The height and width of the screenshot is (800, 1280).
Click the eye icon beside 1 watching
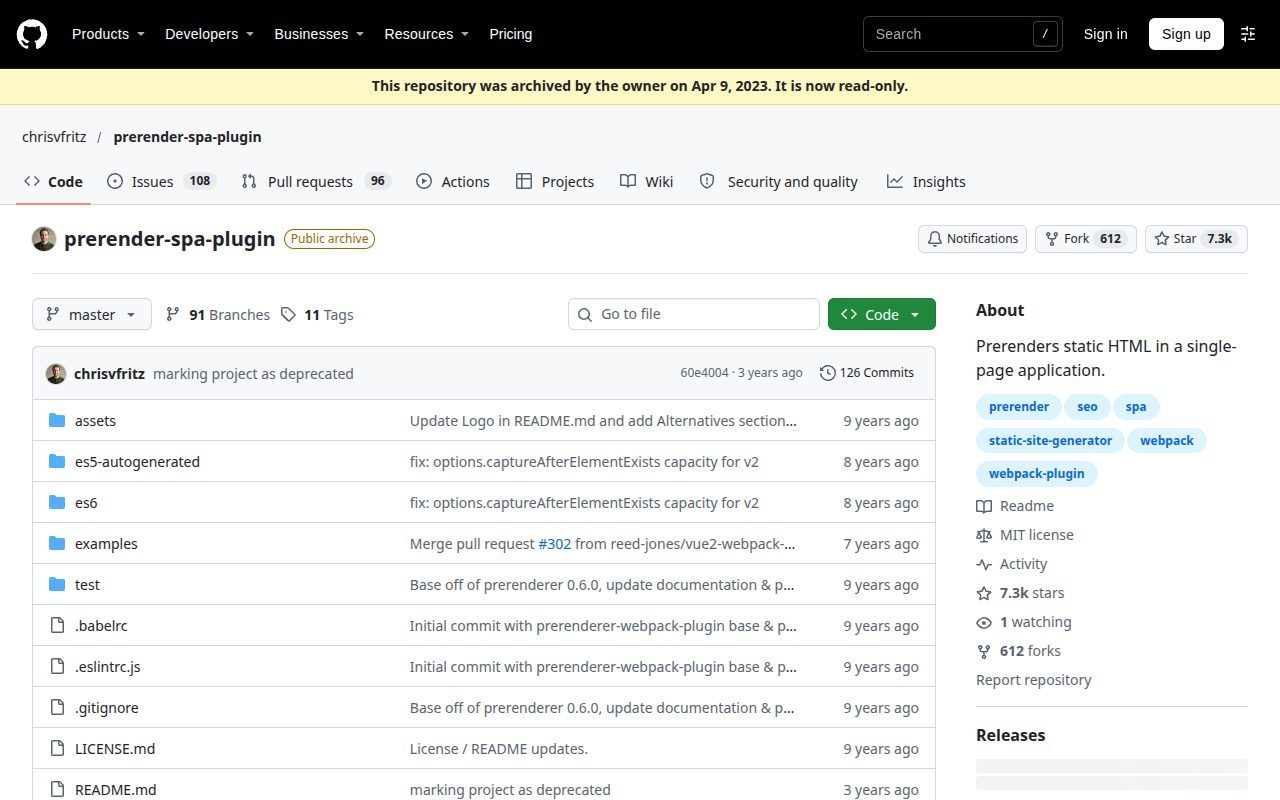[x=984, y=622]
